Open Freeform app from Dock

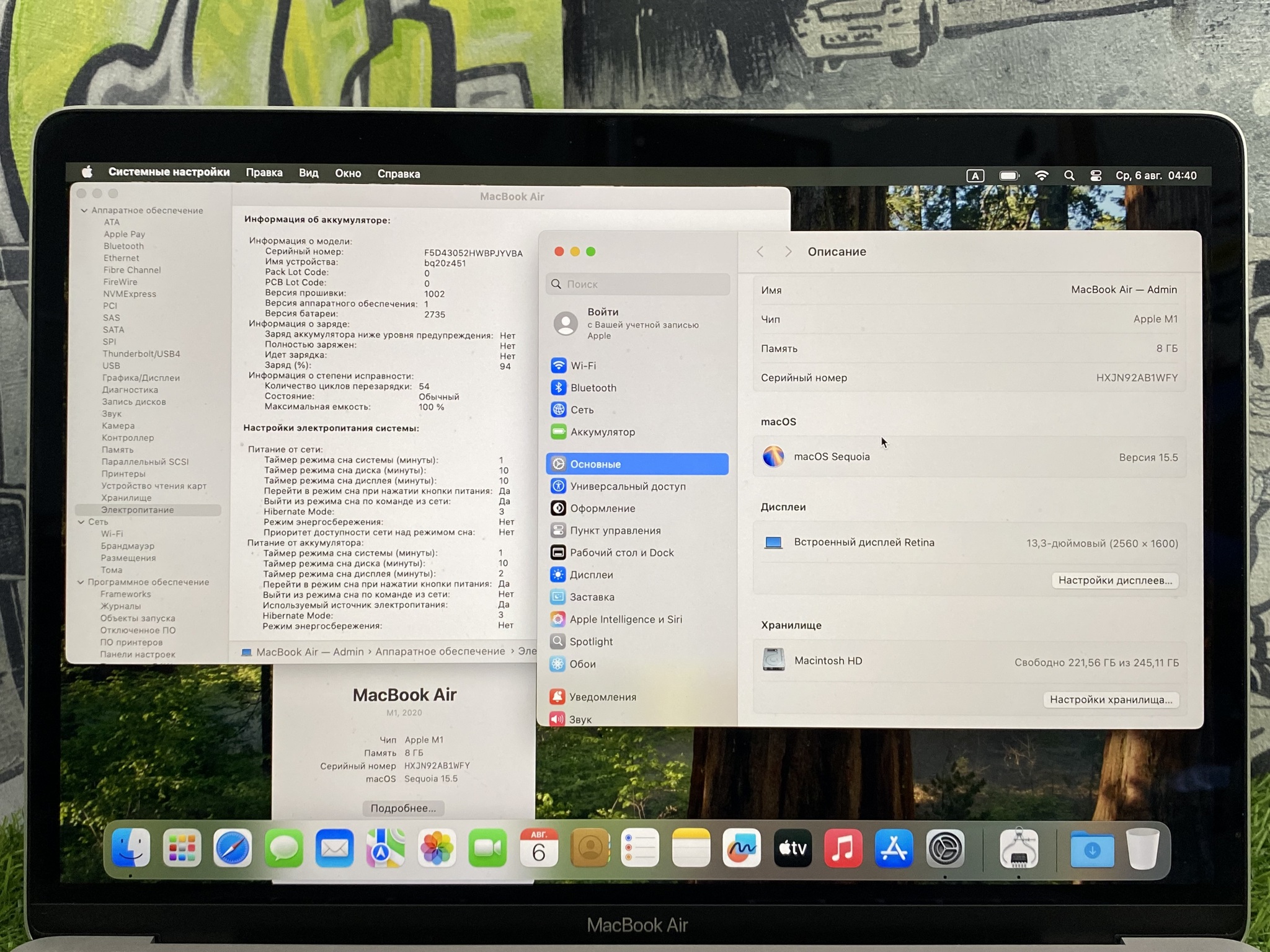coord(742,848)
